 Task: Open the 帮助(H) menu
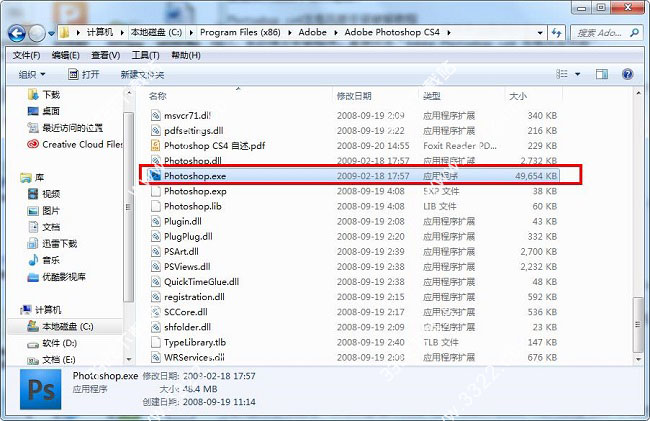click(x=186, y=55)
